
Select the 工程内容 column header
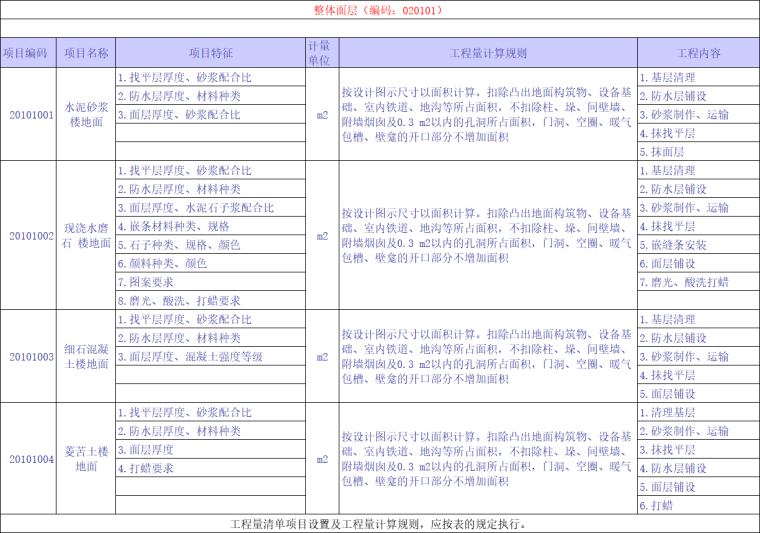[698, 53]
